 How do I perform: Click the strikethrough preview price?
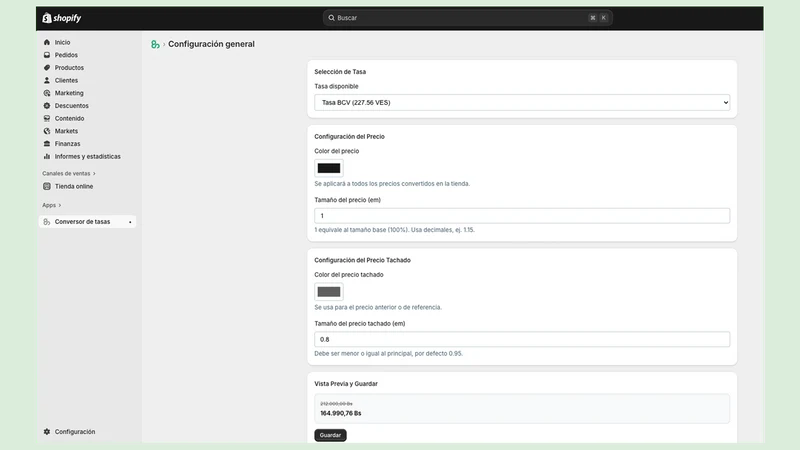pos(336,404)
